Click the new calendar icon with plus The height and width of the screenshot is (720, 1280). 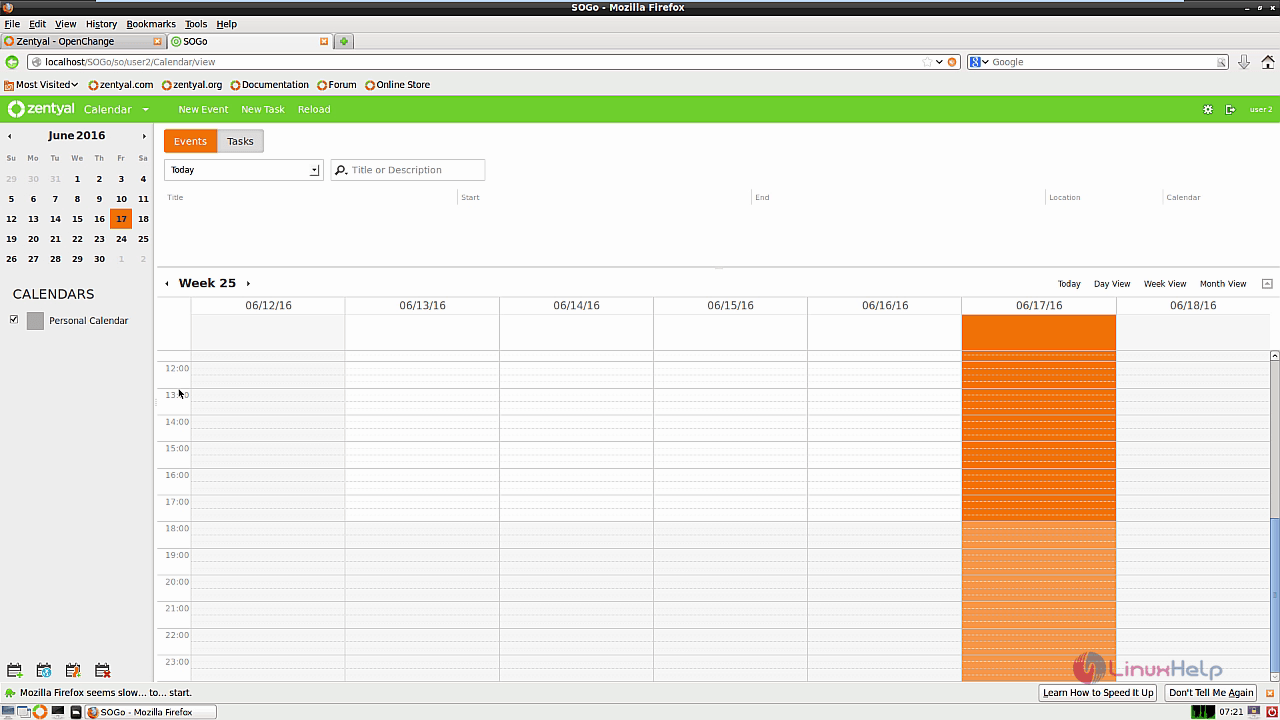[14, 671]
